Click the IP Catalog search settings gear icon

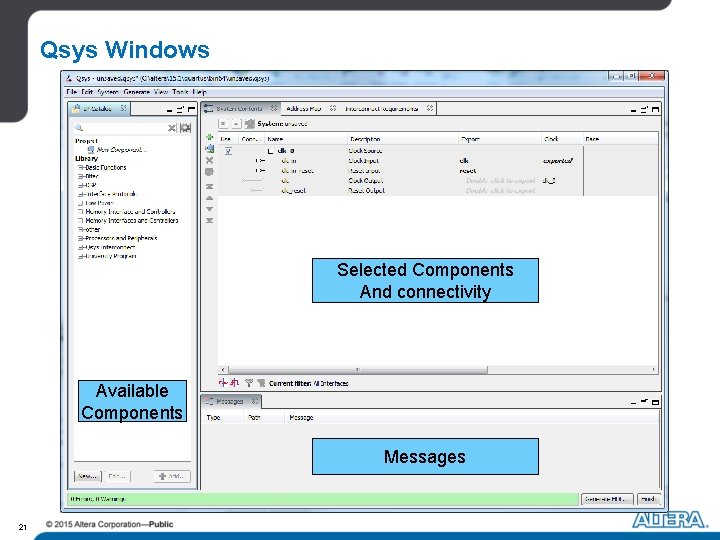click(x=185, y=128)
